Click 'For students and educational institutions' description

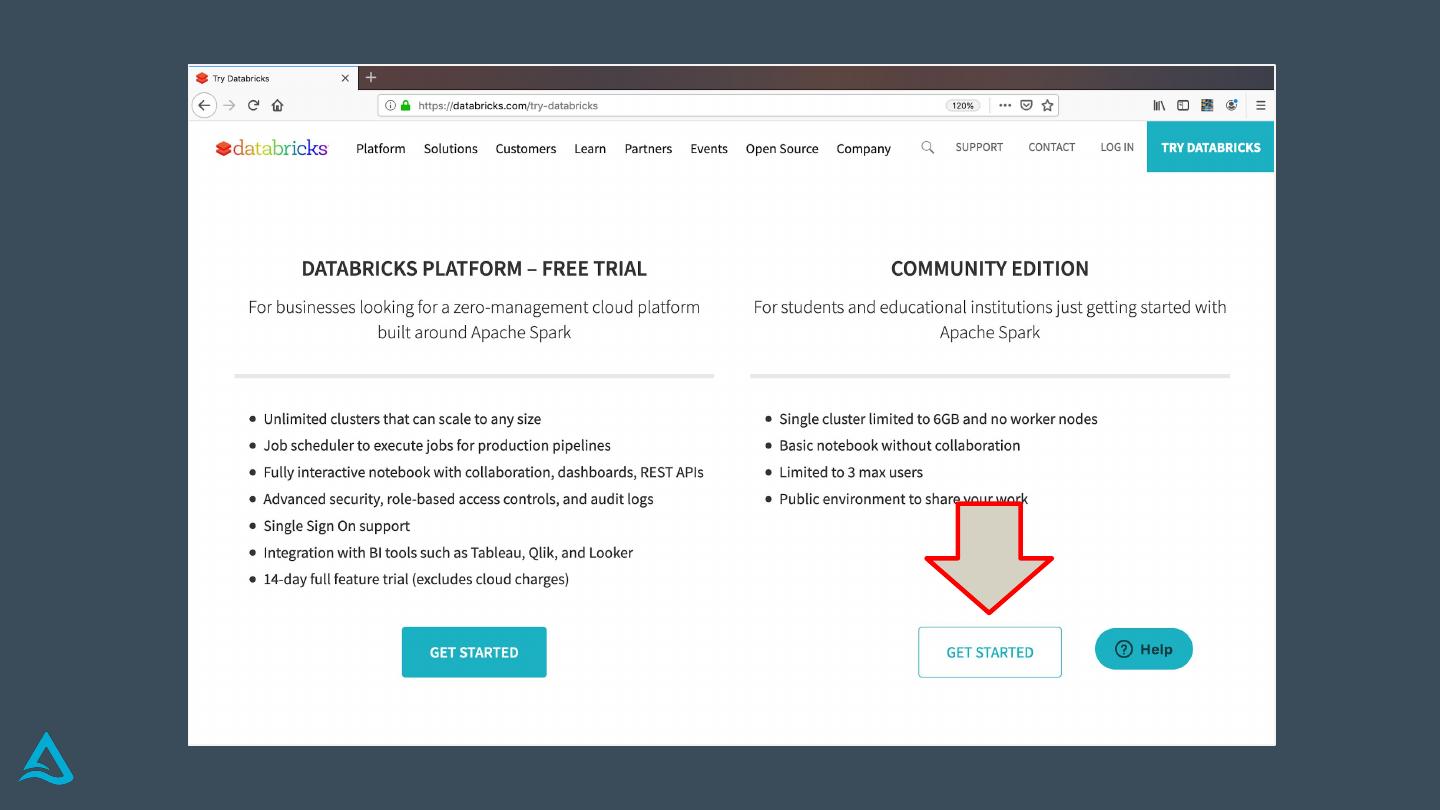(x=990, y=319)
